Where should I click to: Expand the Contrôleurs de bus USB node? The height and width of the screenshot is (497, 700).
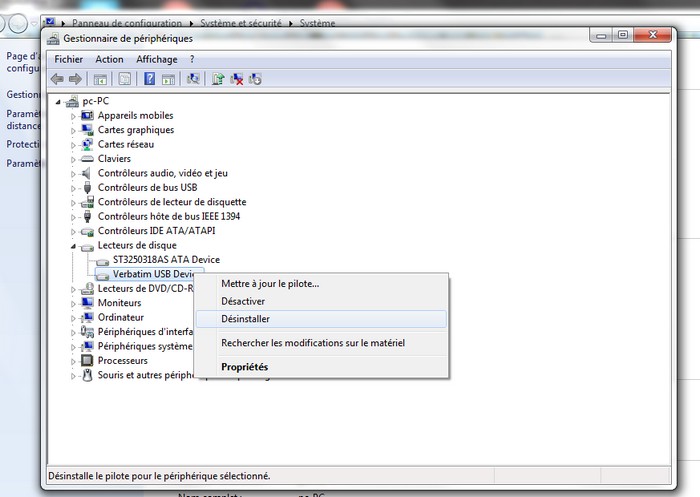tap(73, 188)
